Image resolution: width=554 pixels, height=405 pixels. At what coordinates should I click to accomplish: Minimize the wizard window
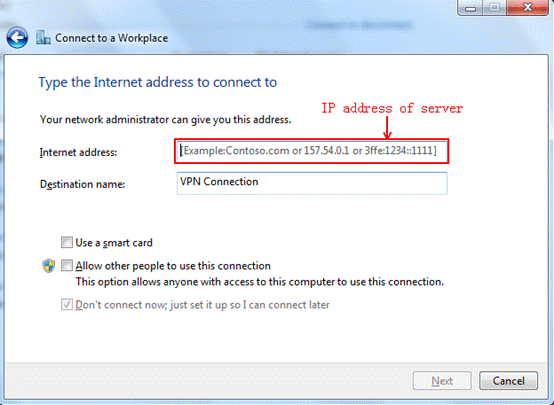pyautogui.click(x=470, y=8)
